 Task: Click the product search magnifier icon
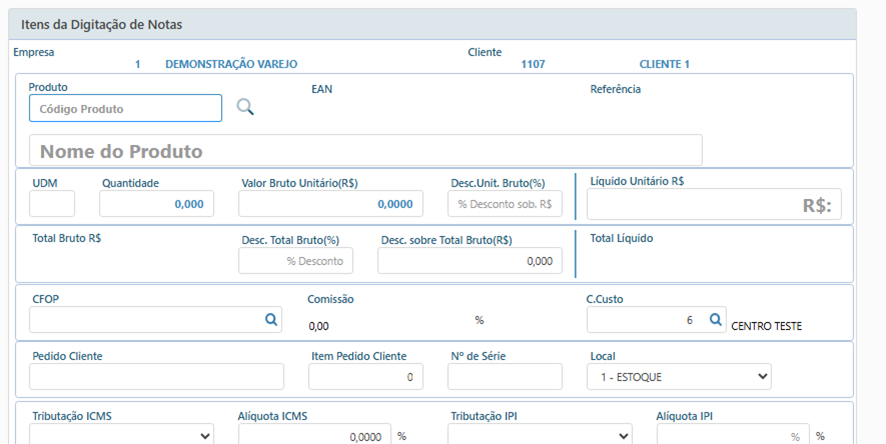click(x=245, y=107)
